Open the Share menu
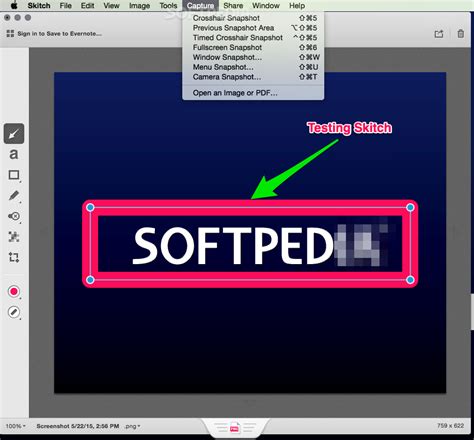474x440 pixels. coord(233,6)
